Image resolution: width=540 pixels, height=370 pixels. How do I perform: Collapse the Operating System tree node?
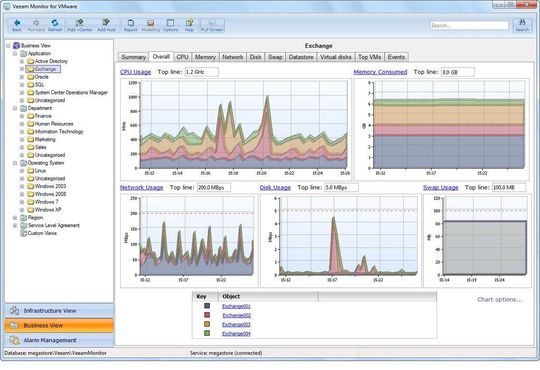click(15, 163)
